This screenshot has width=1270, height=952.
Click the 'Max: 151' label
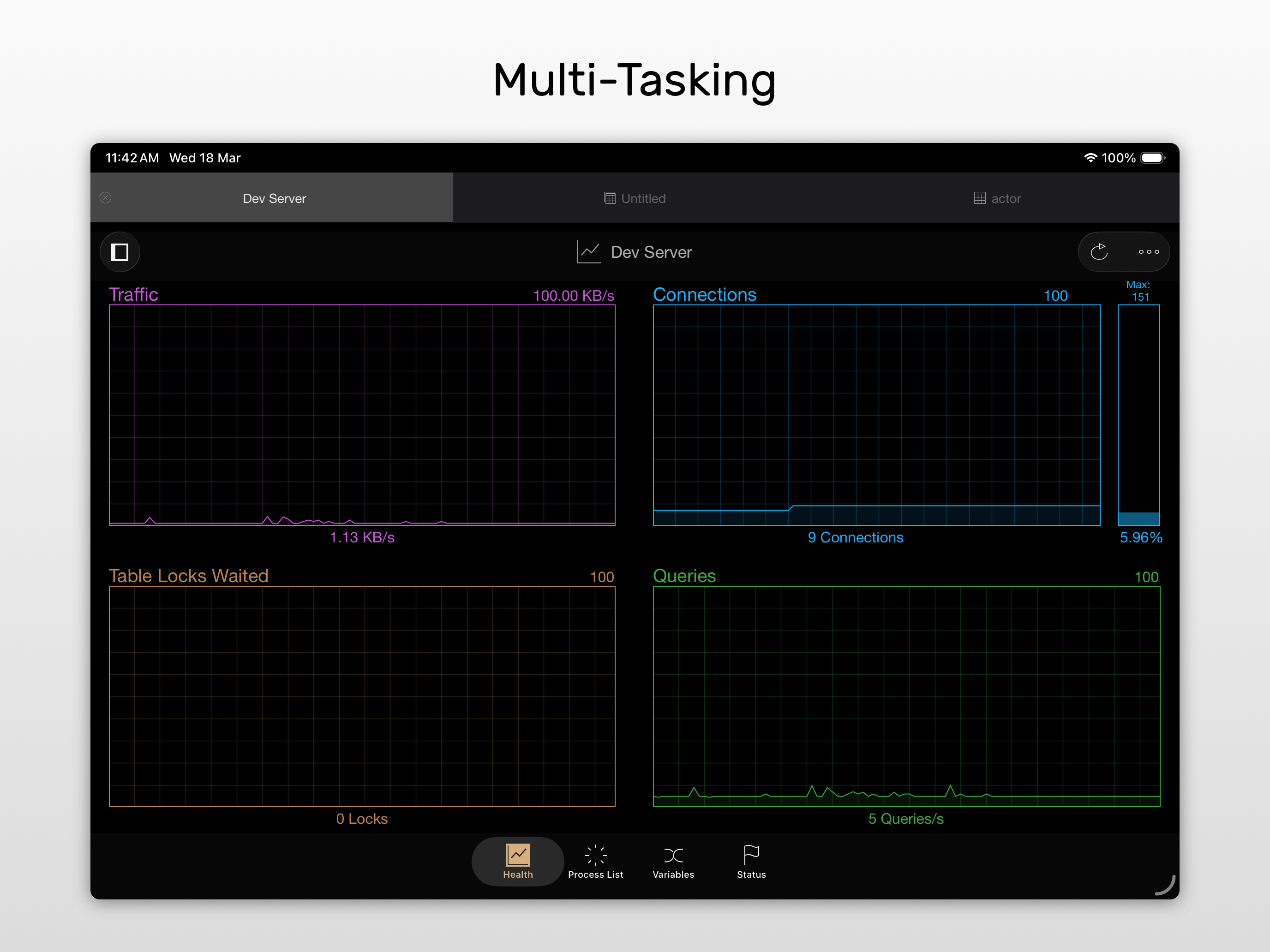pyautogui.click(x=1139, y=291)
